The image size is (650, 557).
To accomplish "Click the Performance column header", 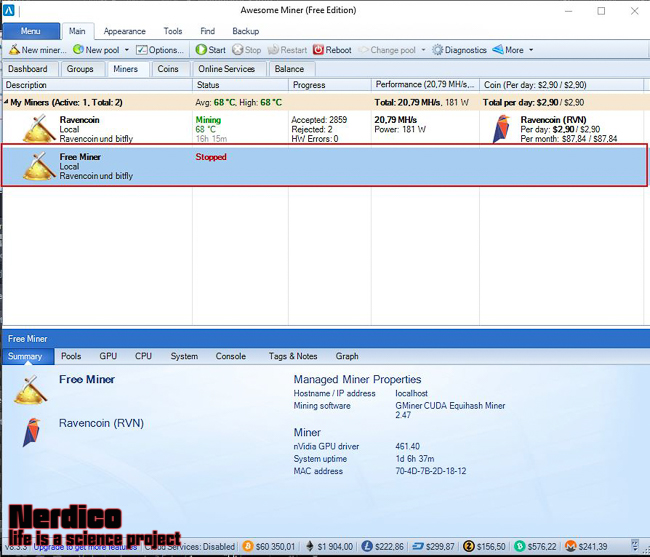I will (x=425, y=85).
